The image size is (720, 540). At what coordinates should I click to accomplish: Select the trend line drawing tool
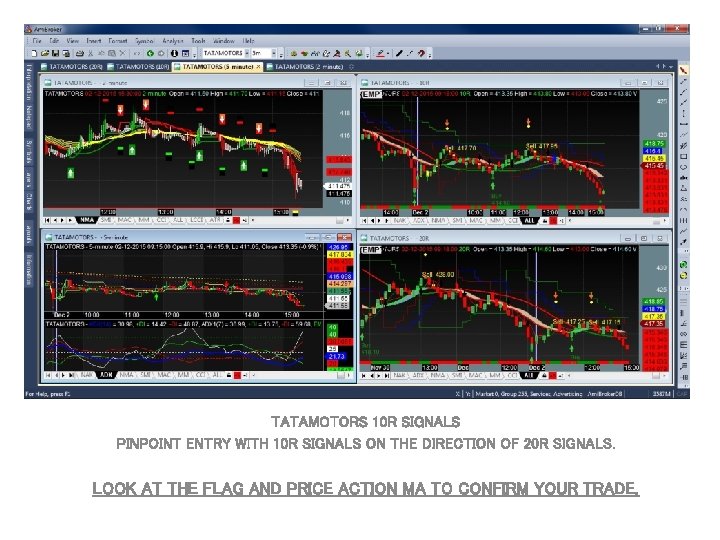point(684,81)
